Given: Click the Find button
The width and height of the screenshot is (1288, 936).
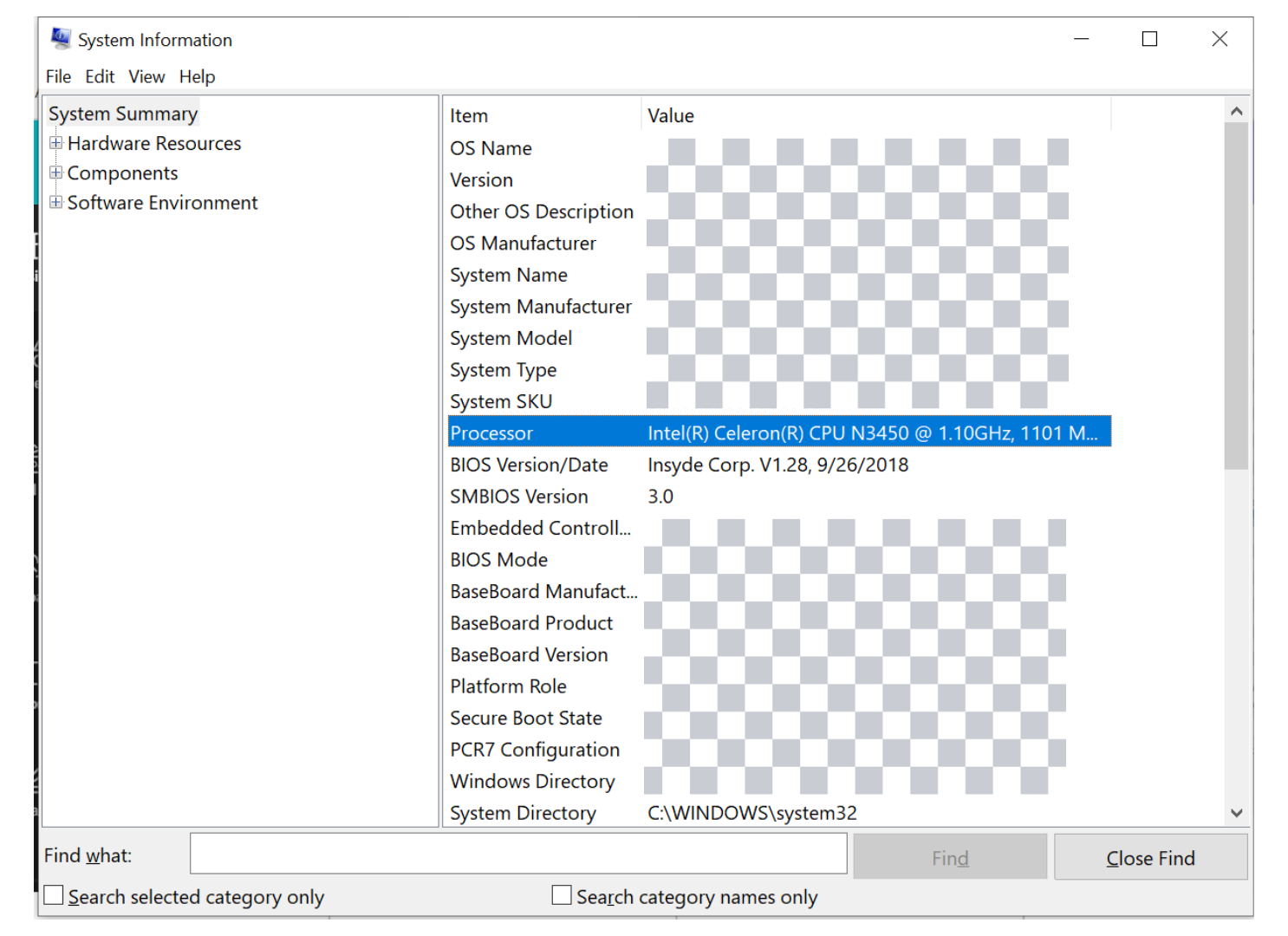Looking at the screenshot, I should pos(950,857).
